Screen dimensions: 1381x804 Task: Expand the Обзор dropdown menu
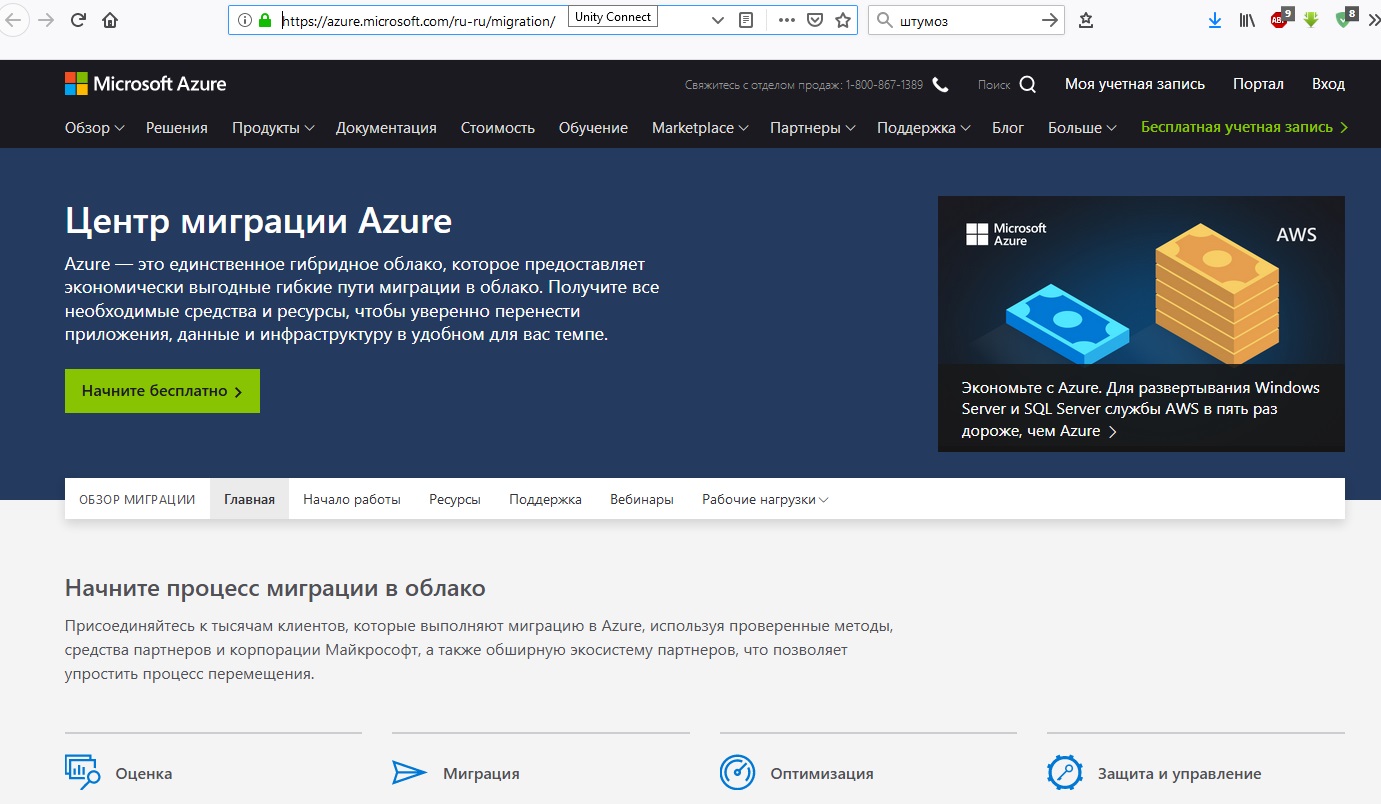pyautogui.click(x=94, y=128)
